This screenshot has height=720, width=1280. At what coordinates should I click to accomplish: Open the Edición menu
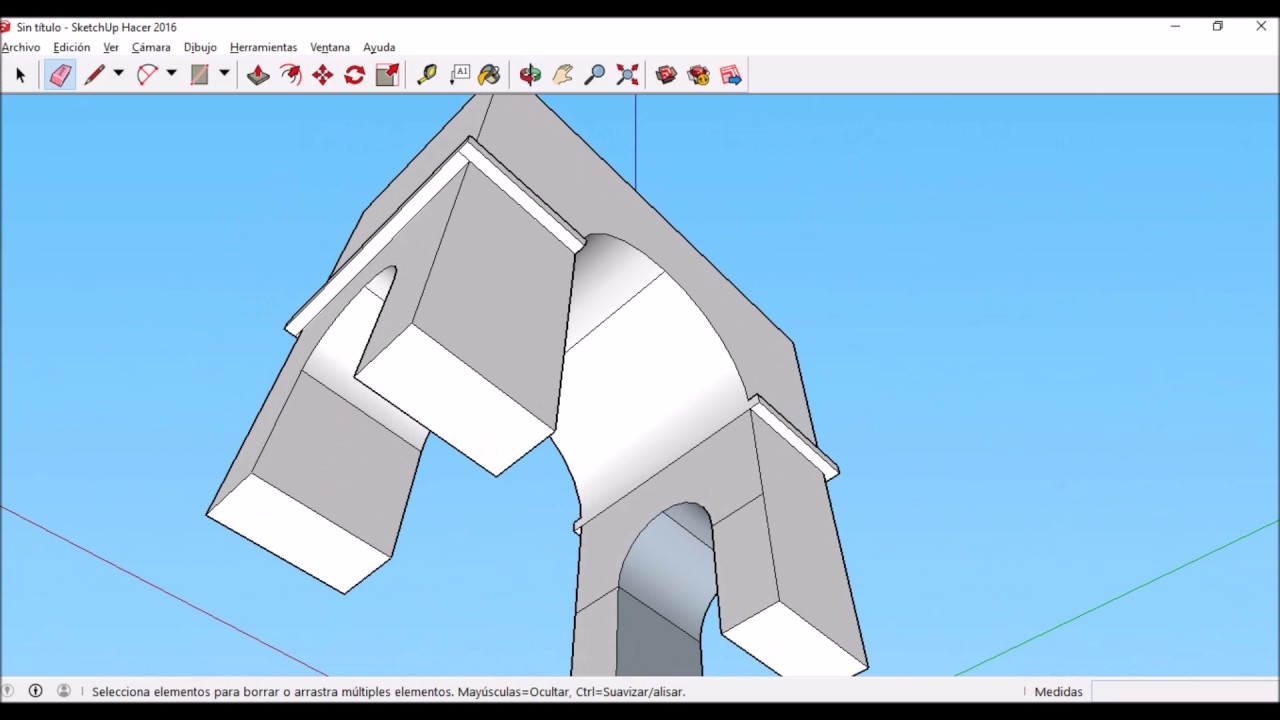(71, 47)
